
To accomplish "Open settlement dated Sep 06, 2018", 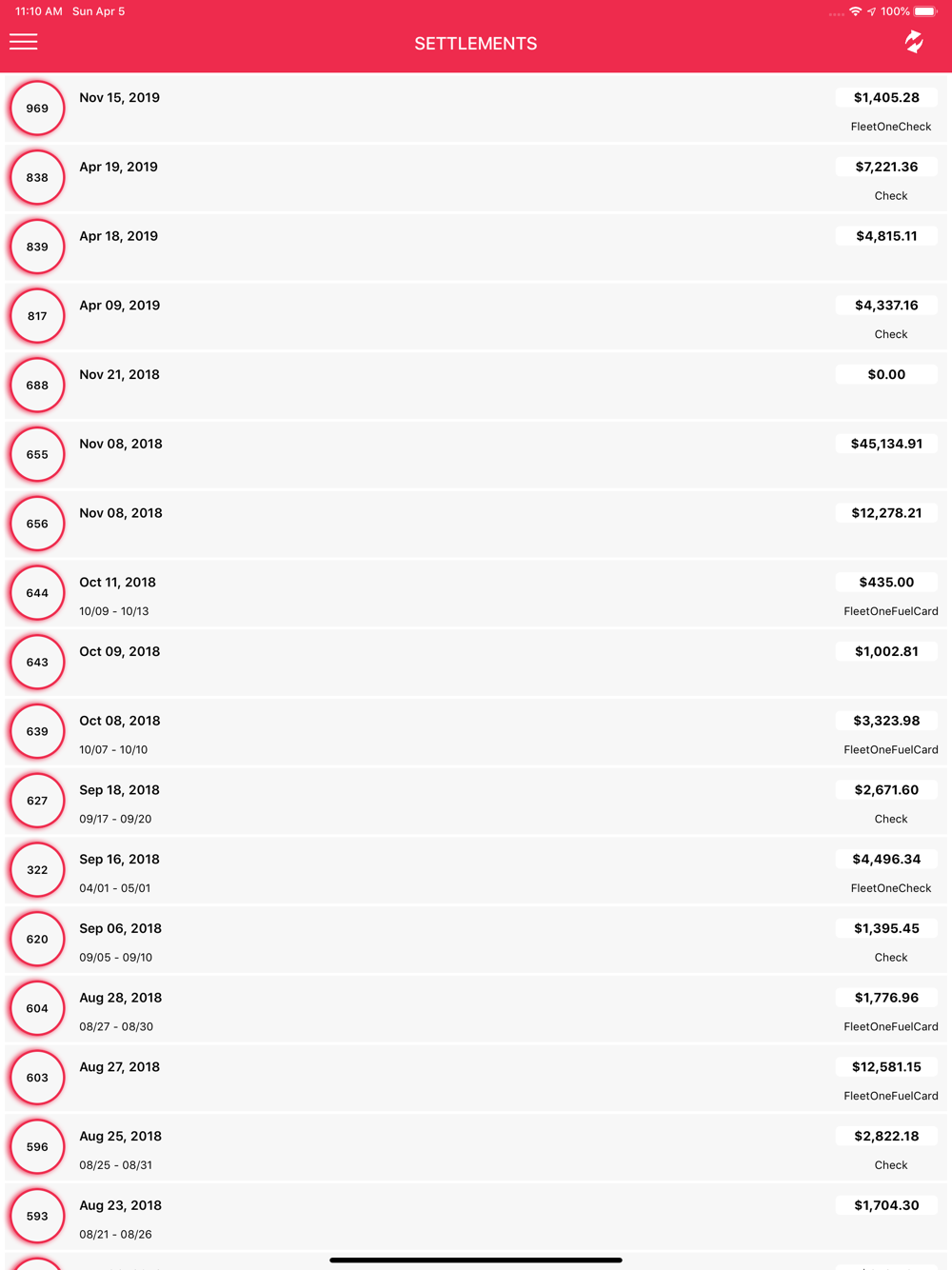I will coord(476,939).
